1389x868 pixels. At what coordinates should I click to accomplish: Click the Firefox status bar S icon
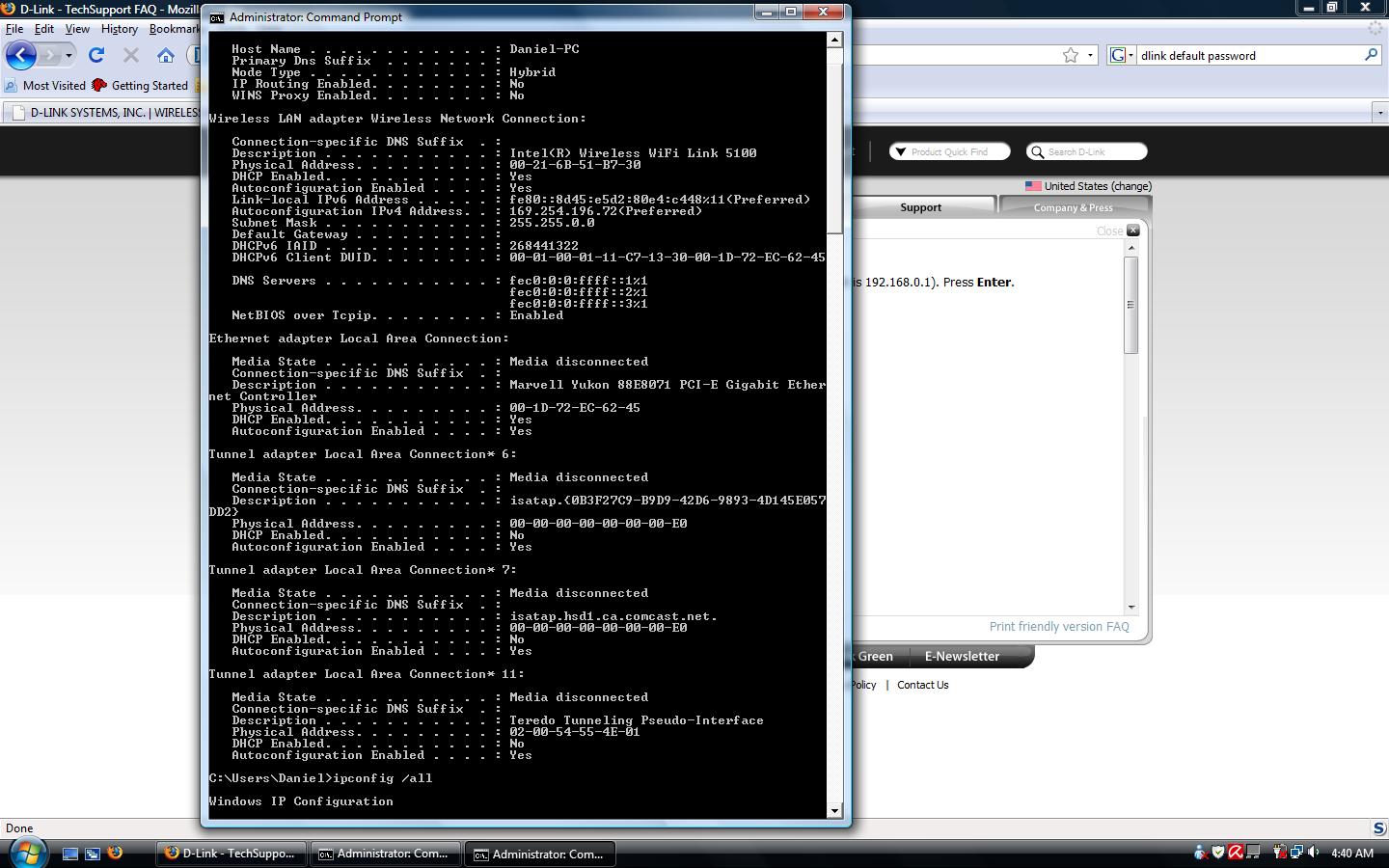tap(1379, 828)
